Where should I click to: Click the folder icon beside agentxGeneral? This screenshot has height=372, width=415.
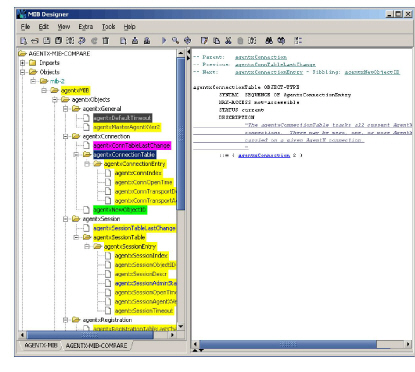(76, 109)
